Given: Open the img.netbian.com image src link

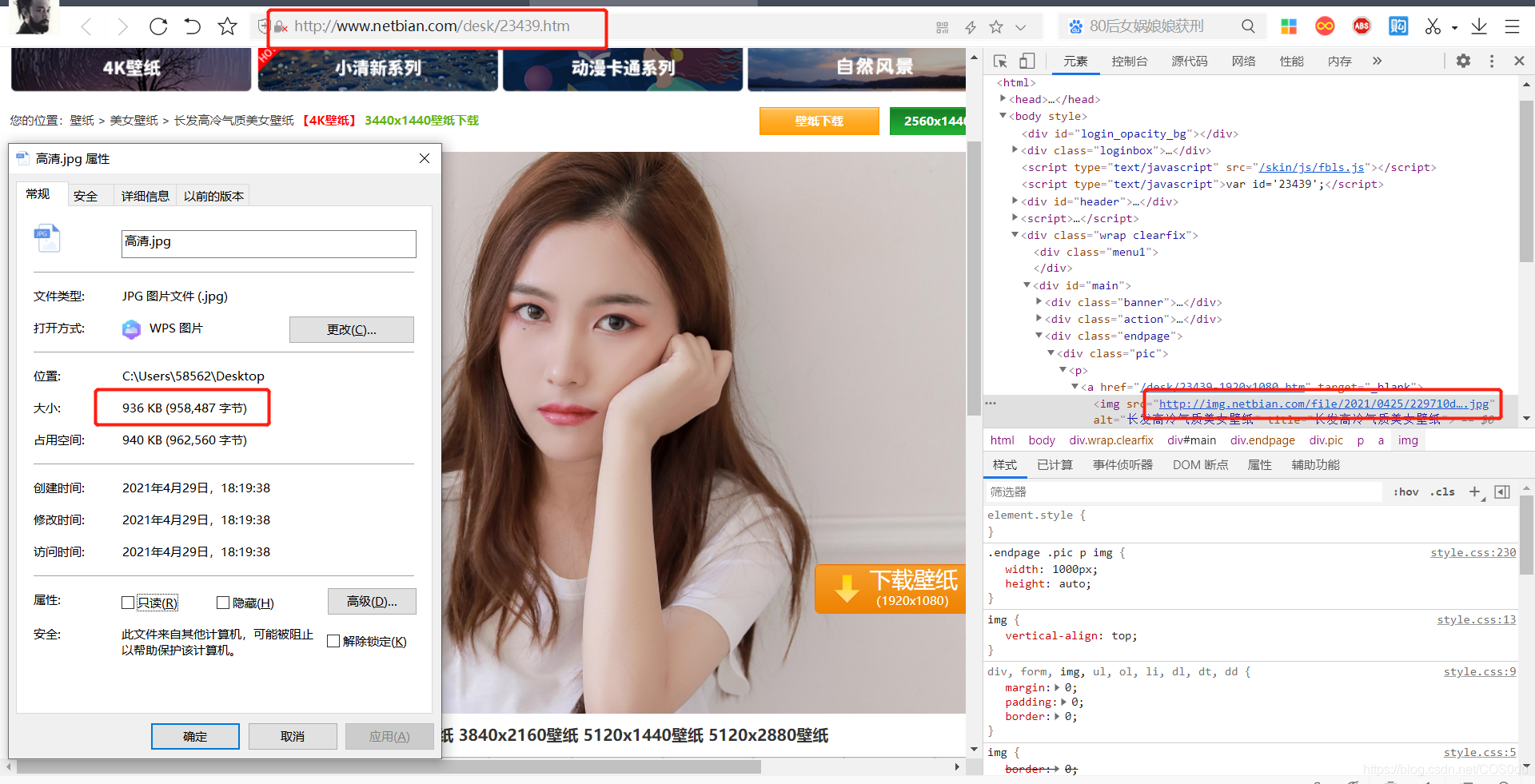Looking at the screenshot, I should point(1324,404).
